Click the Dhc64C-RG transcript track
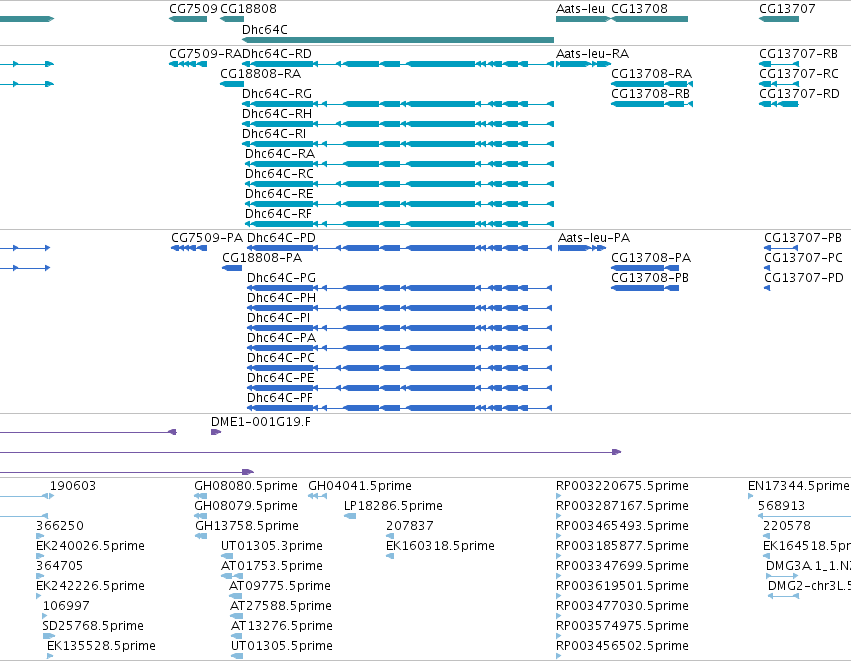 (398, 104)
